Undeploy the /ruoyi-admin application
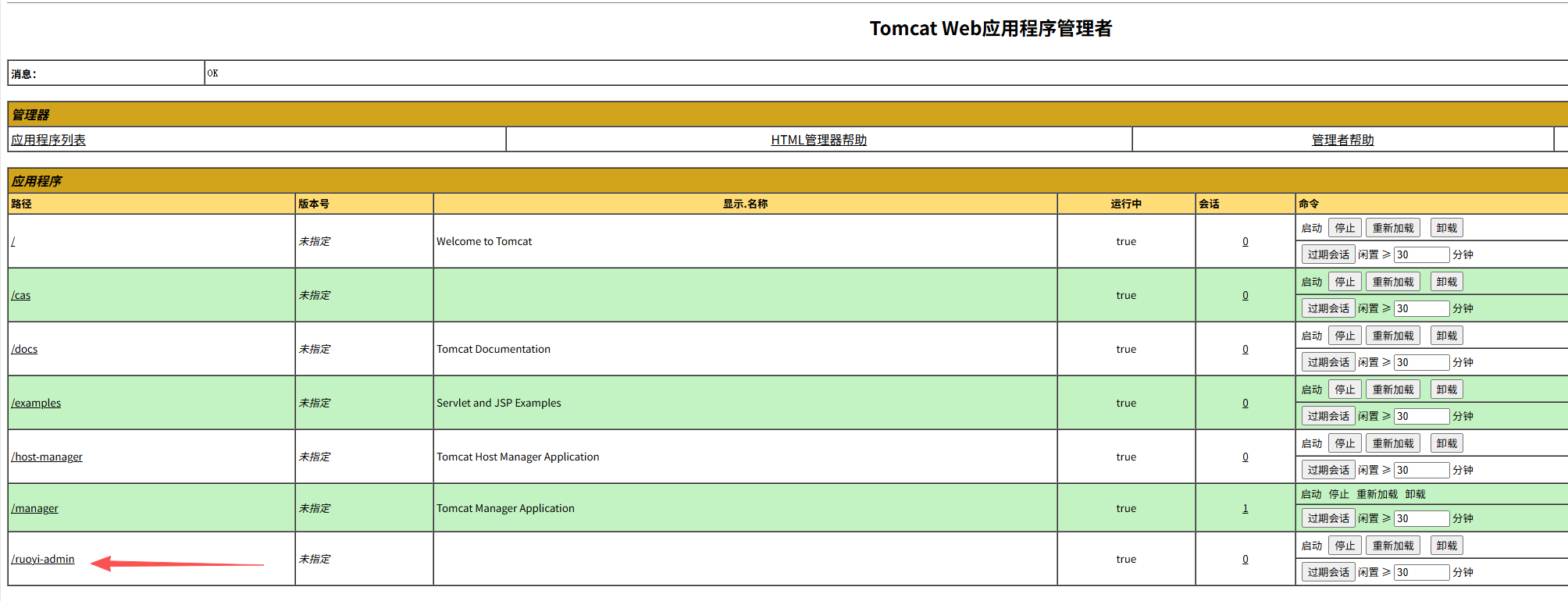This screenshot has width=1568, height=601. pos(1446,546)
